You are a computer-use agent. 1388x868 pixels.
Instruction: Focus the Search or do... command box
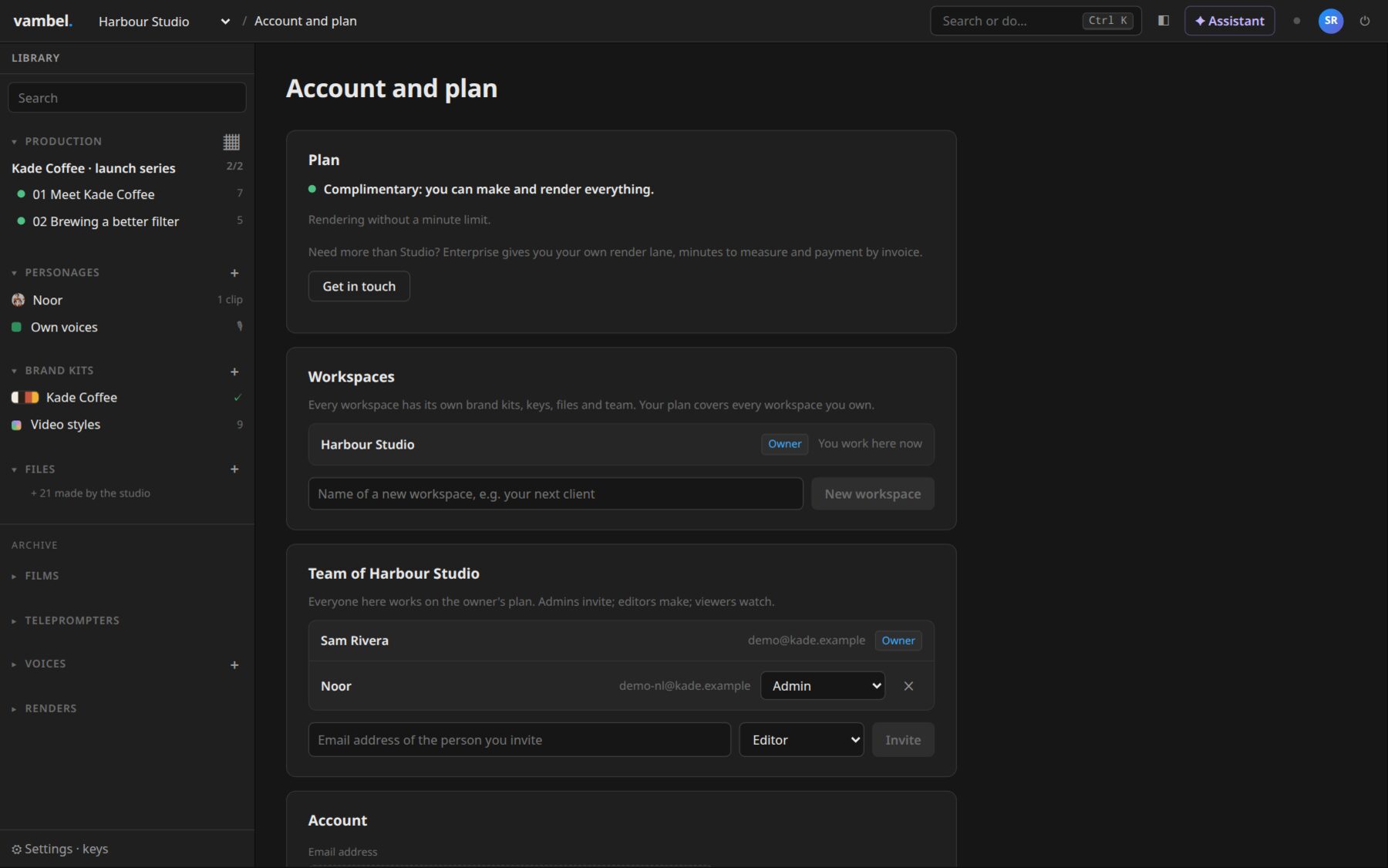[x=1036, y=21]
